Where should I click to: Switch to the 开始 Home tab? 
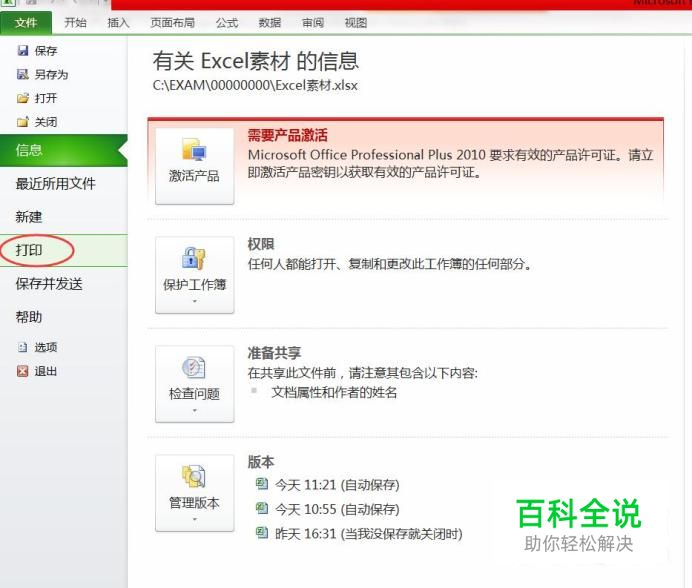click(75, 23)
